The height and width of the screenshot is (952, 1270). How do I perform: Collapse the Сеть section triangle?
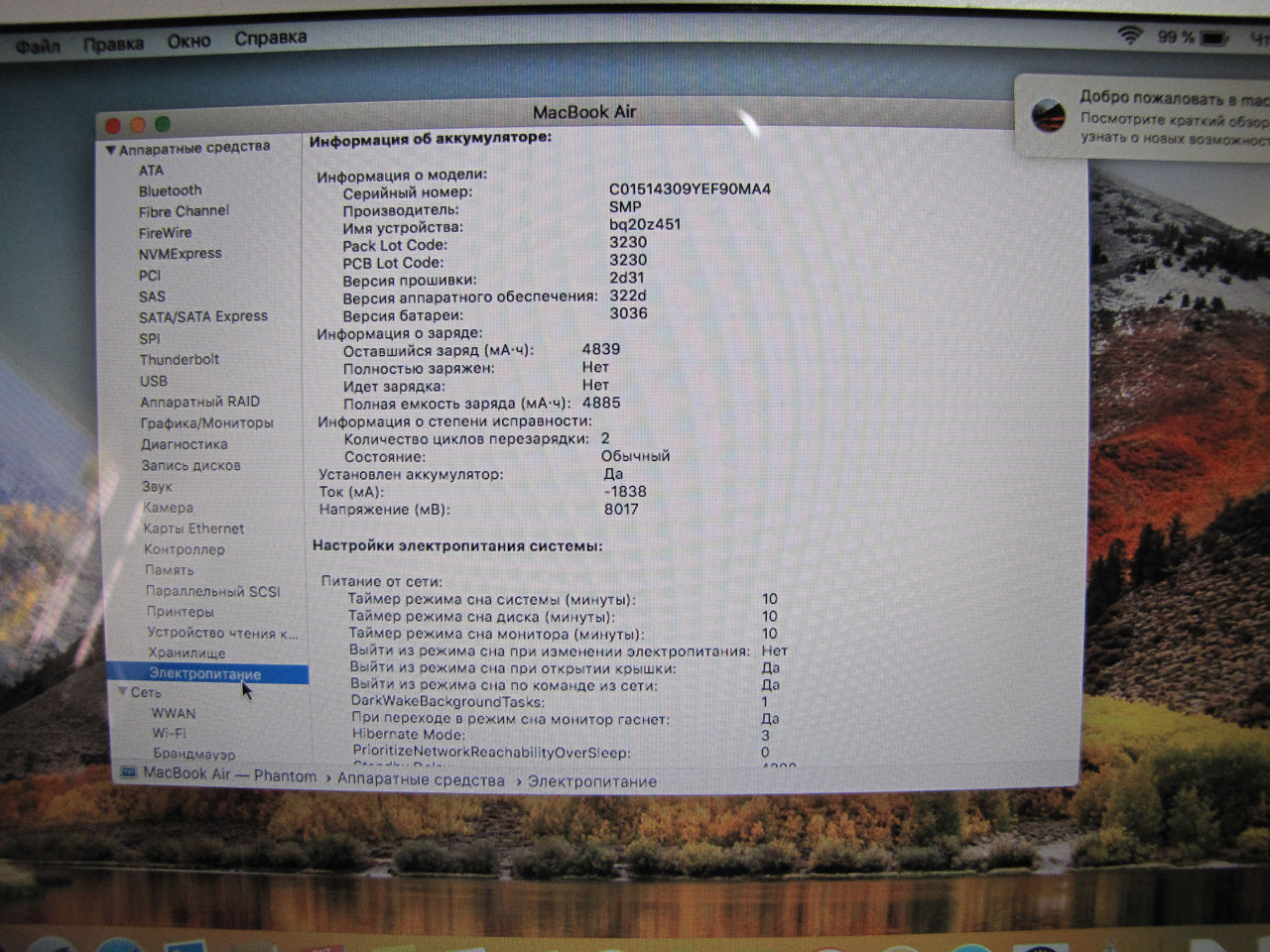(122, 691)
